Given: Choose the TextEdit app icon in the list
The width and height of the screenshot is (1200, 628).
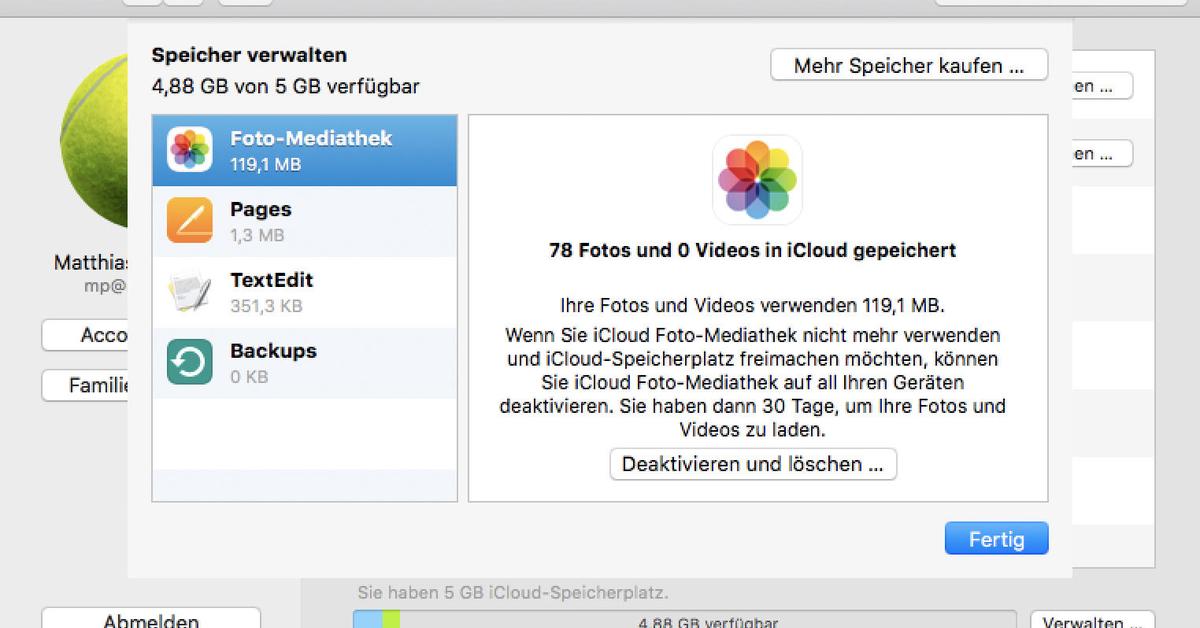Looking at the screenshot, I should click(x=189, y=292).
